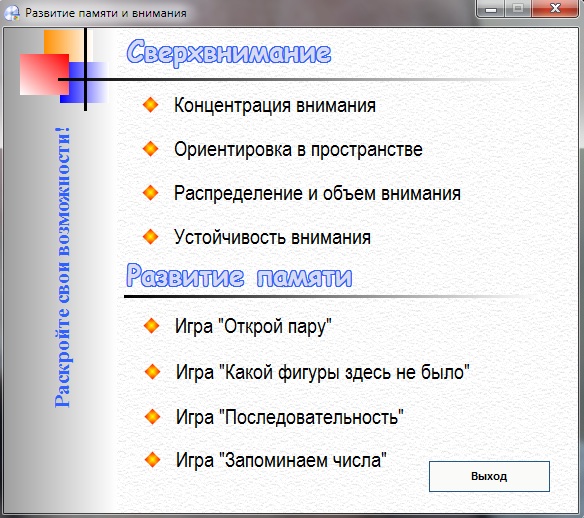Click the vertical text 'Раскройте свои возможности!'
The width and height of the screenshot is (584, 518).
62,267
